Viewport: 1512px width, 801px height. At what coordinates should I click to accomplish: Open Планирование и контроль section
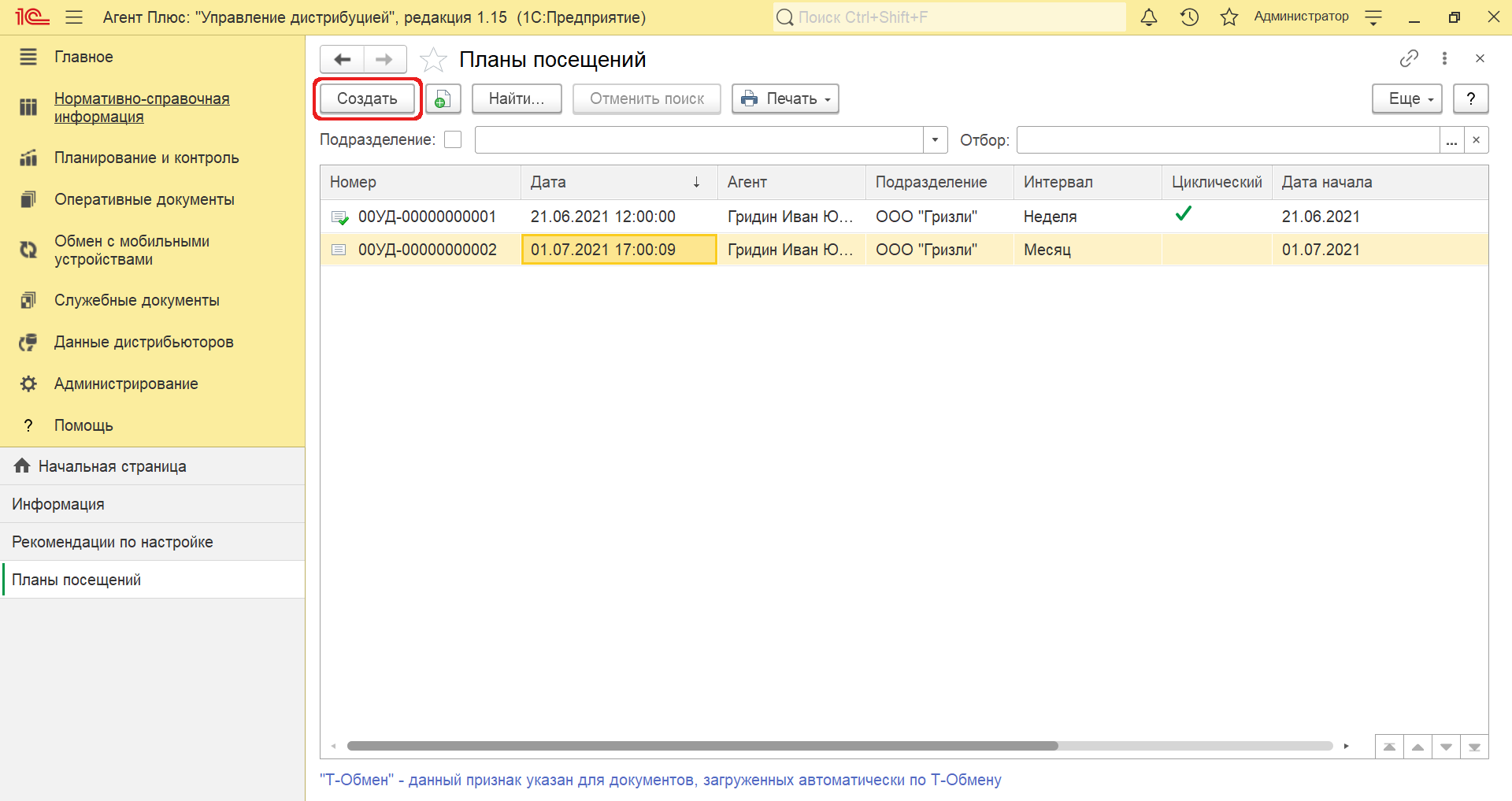pos(146,158)
